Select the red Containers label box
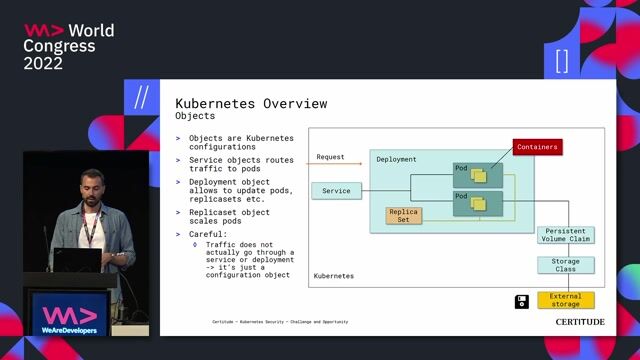Viewport: 640px width, 360px height. [x=537, y=147]
